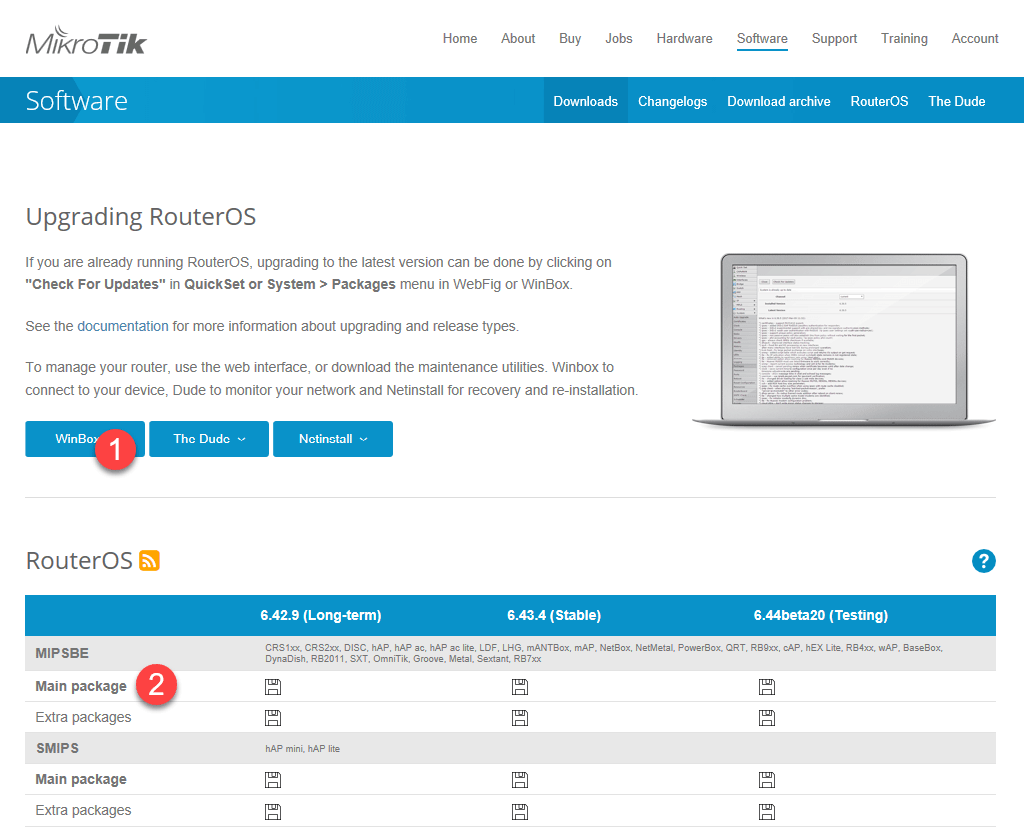Open the Netinstall dropdown button

(332, 439)
